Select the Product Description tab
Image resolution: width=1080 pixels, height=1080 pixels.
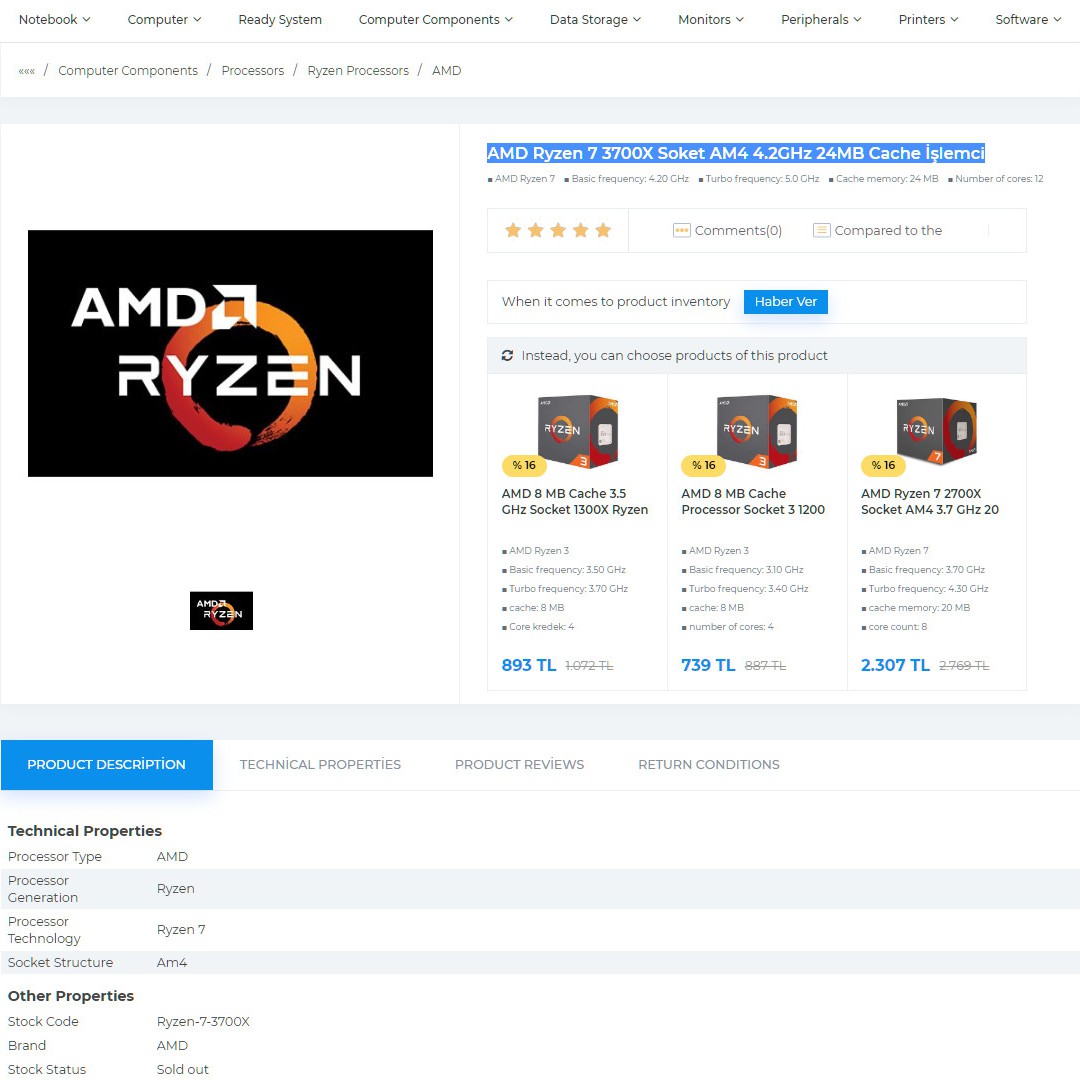107,765
